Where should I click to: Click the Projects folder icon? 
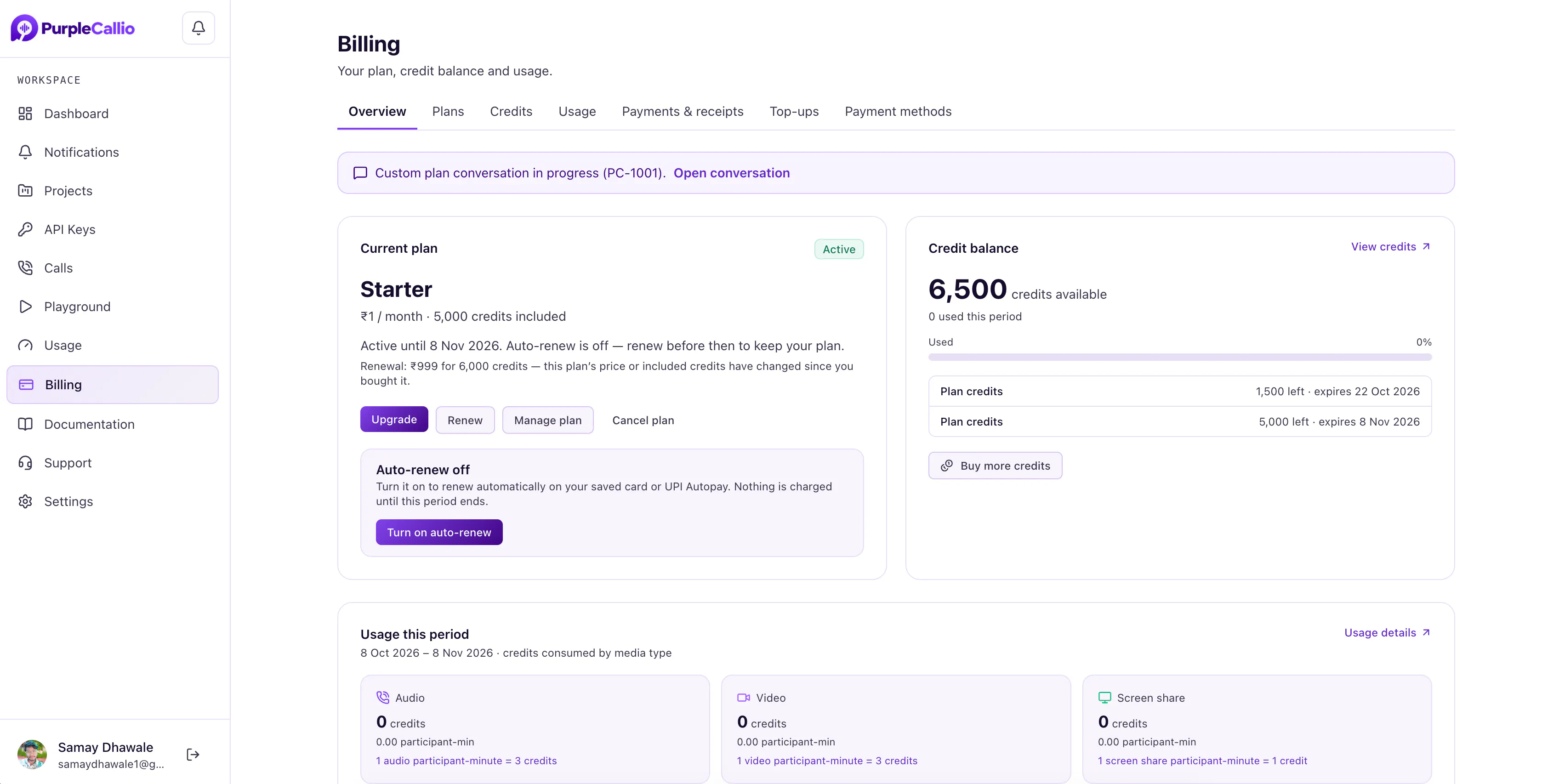[x=25, y=191]
